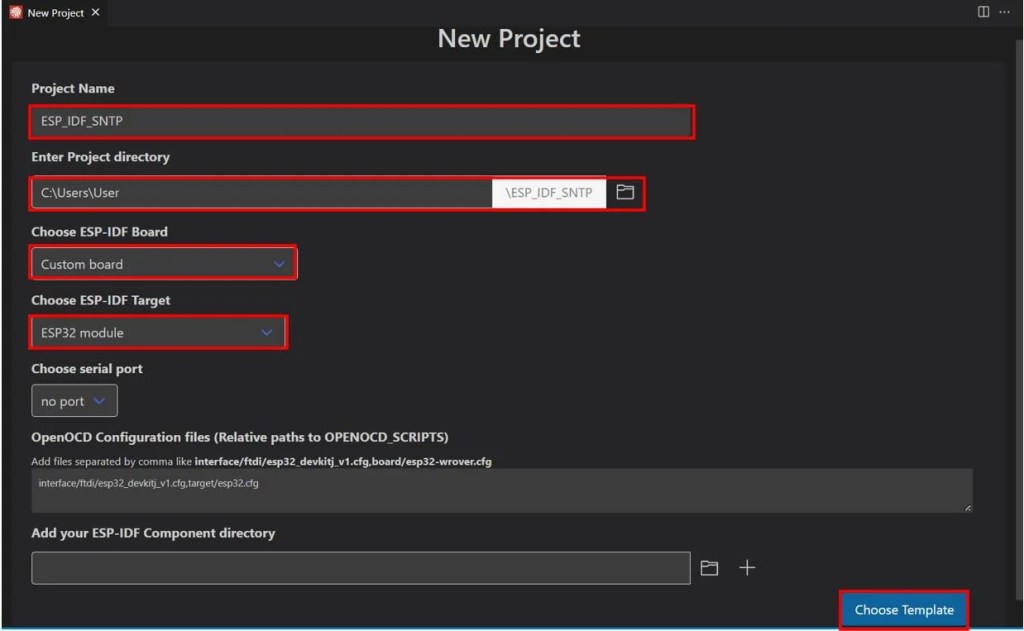Screen dimensions: 1024x631
Task: Click the empty Component directory input box
Action: pyautogui.click(x=360, y=567)
